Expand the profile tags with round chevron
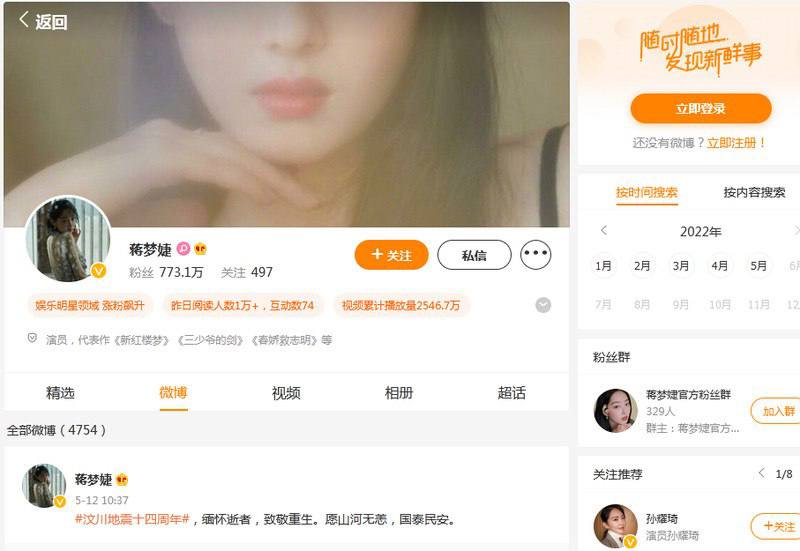800x551 pixels. pos(543,305)
